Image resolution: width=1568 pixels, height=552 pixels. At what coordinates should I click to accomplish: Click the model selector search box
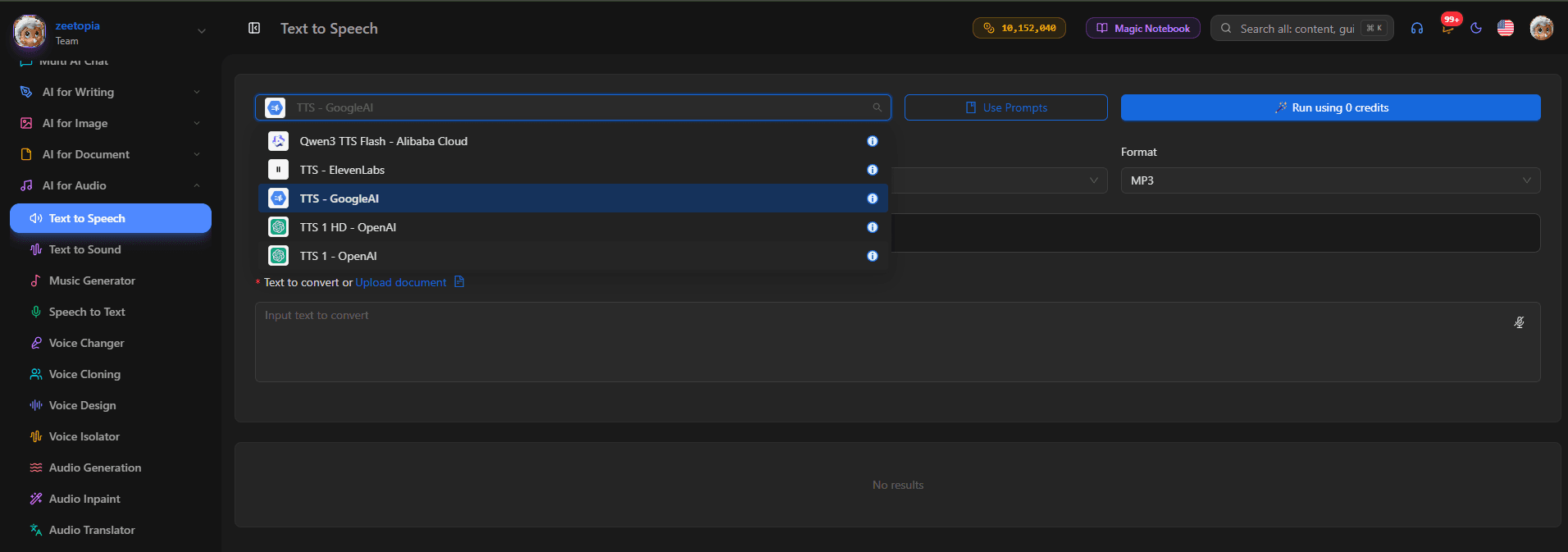click(x=573, y=107)
